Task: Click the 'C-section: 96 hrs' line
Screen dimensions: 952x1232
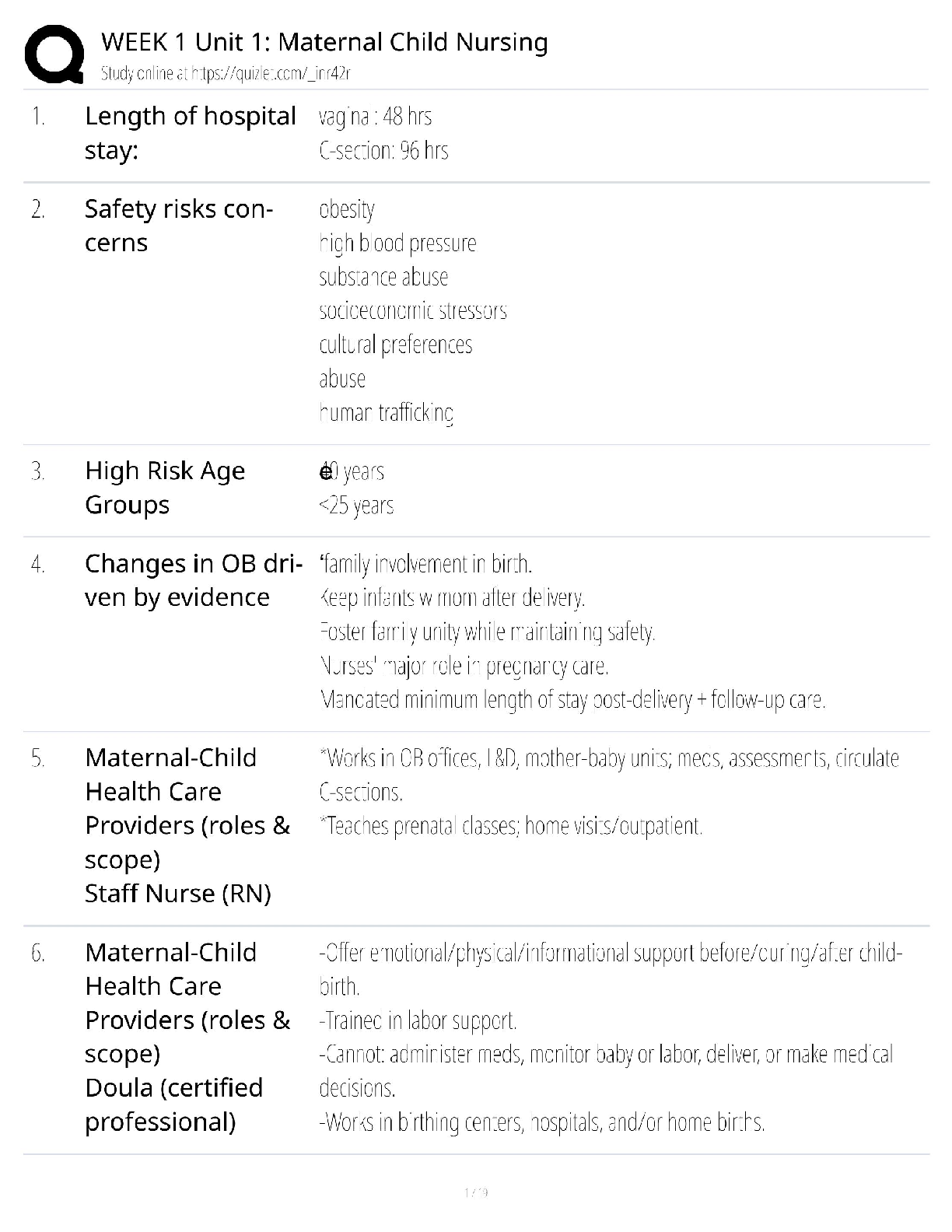Action: pyautogui.click(x=383, y=151)
